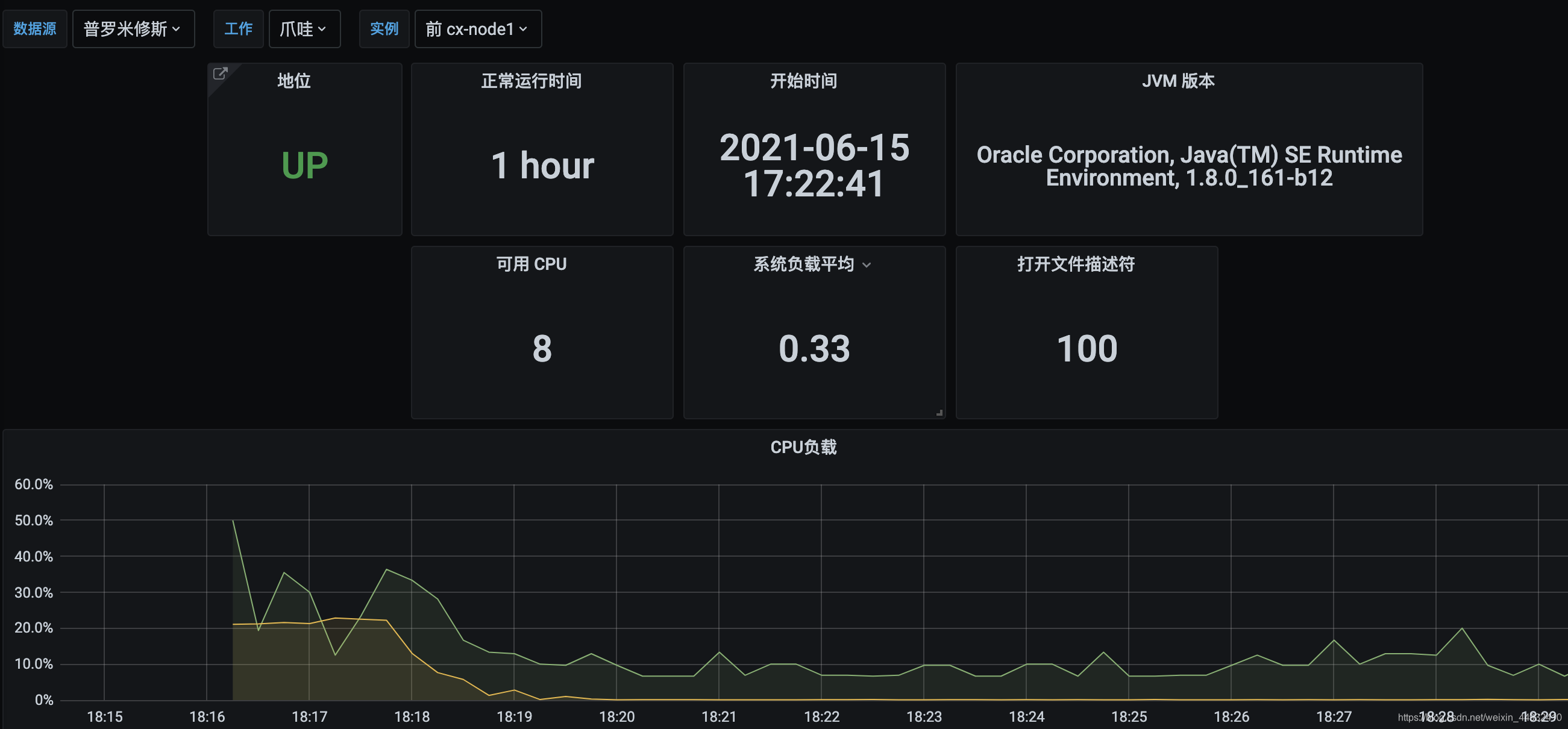
Task: Click the green line's 50% peak near 18:16
Action: click(233, 521)
